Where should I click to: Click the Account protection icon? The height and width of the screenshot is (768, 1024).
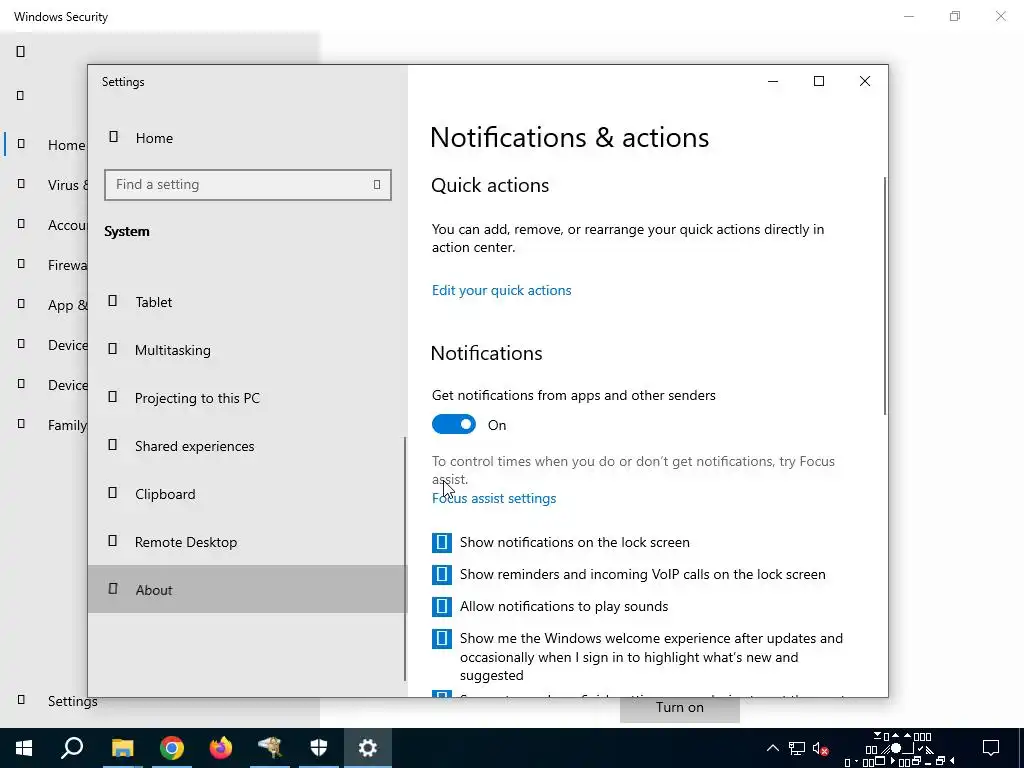[x=21, y=223]
